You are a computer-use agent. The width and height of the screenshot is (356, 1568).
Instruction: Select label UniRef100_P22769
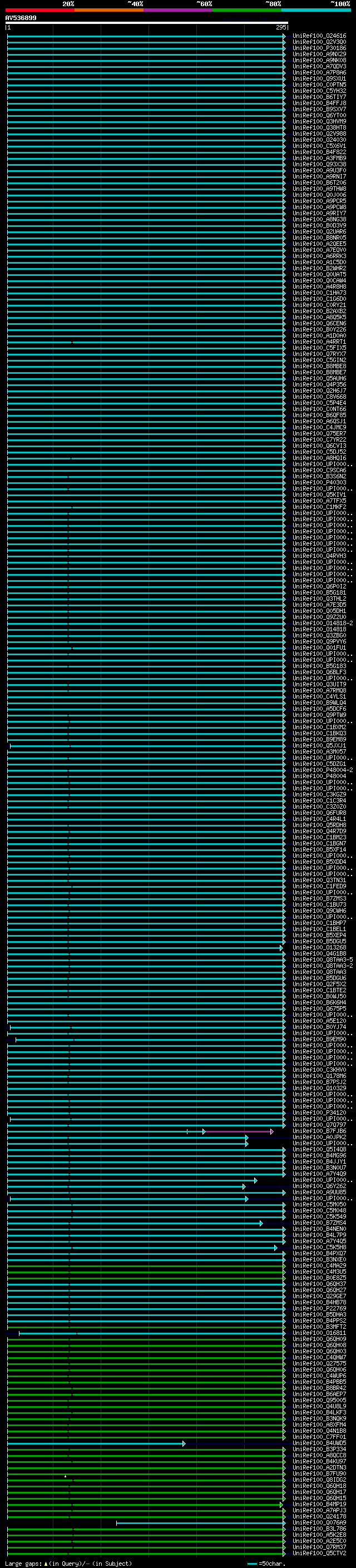click(x=319, y=1309)
